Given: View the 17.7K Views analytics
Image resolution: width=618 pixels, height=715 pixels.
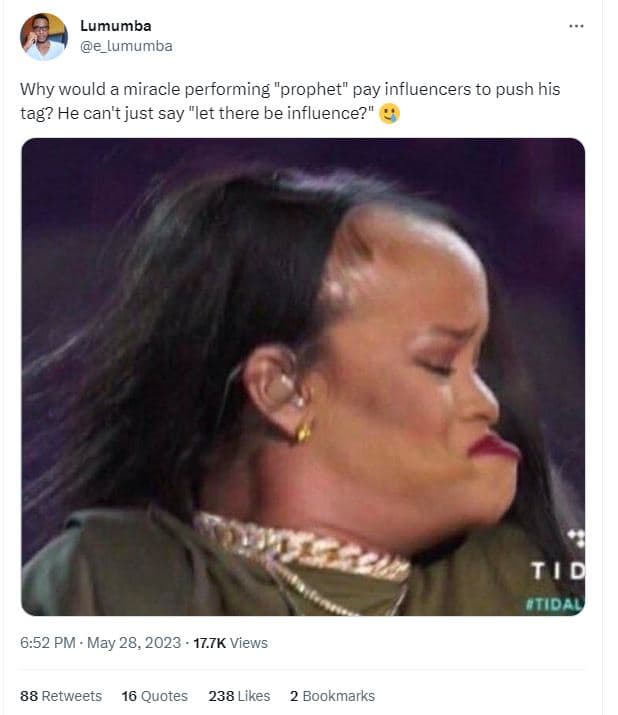Looking at the screenshot, I should pos(230,642).
